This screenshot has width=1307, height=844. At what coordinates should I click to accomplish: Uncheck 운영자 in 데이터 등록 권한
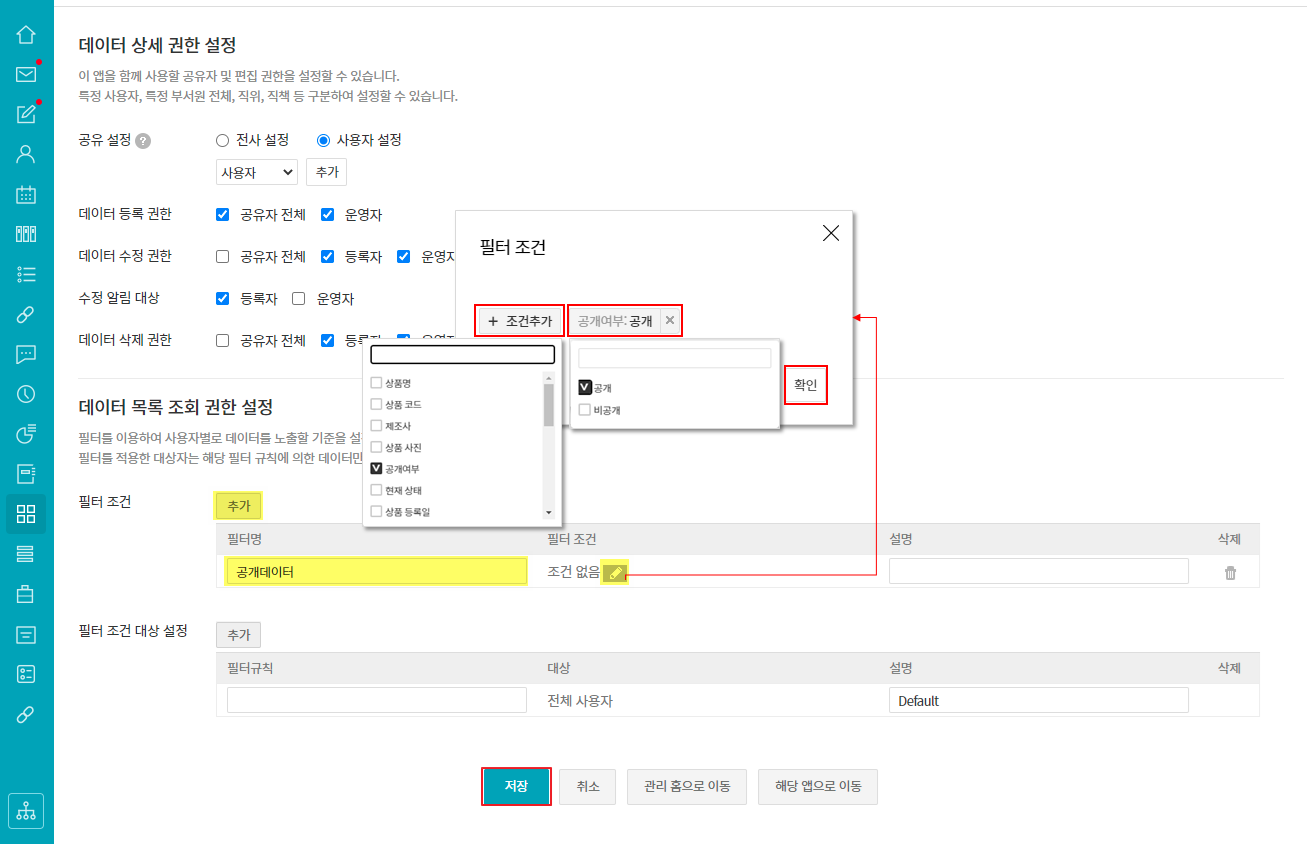(x=328, y=214)
